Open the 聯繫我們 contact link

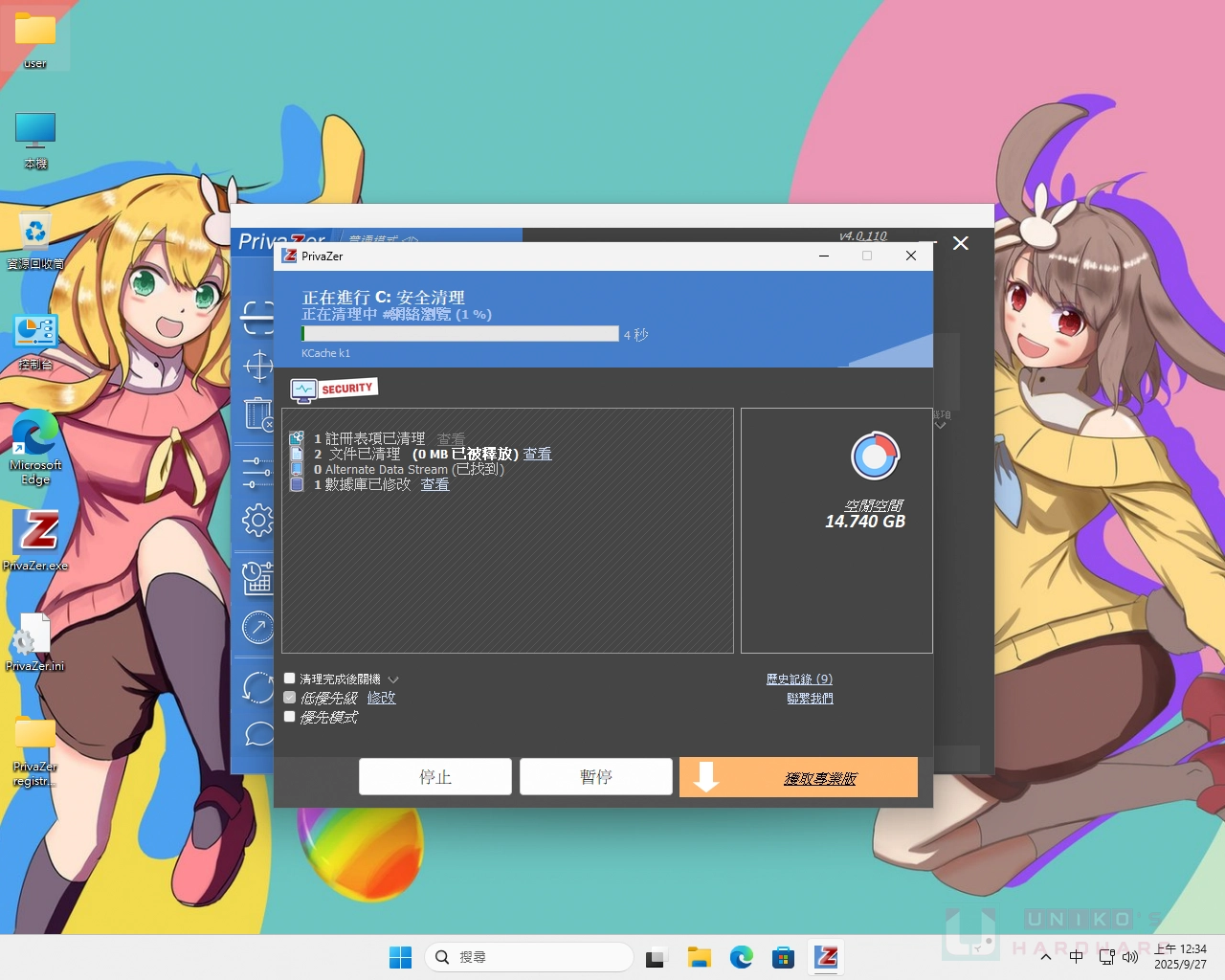[x=810, y=699]
